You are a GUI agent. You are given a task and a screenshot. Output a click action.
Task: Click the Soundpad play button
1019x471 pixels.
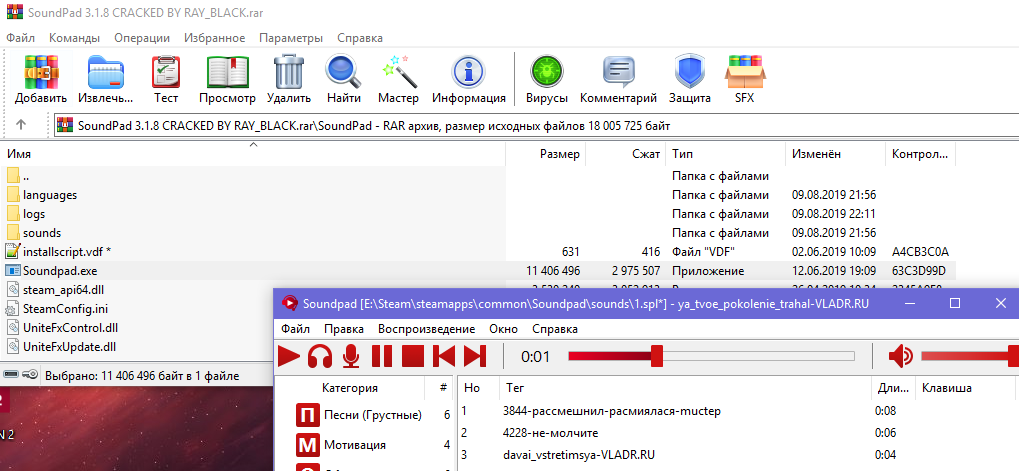point(289,356)
